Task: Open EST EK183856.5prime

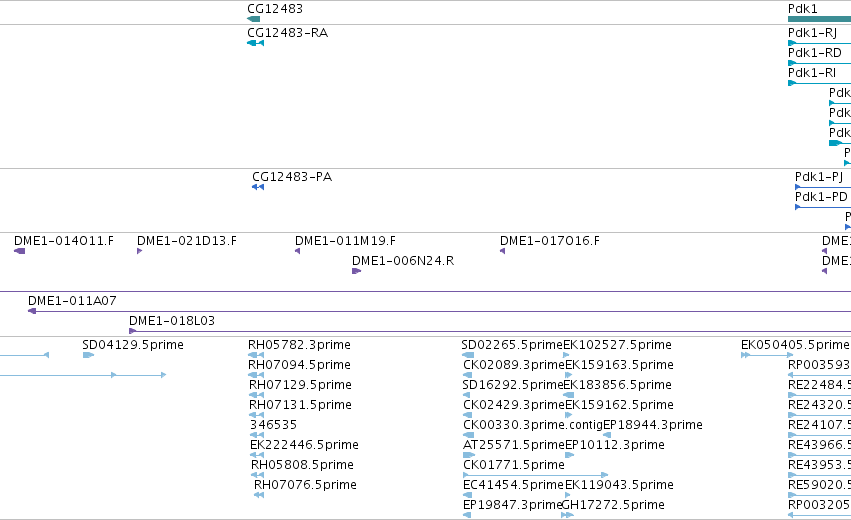Action: pyautogui.click(x=618, y=385)
